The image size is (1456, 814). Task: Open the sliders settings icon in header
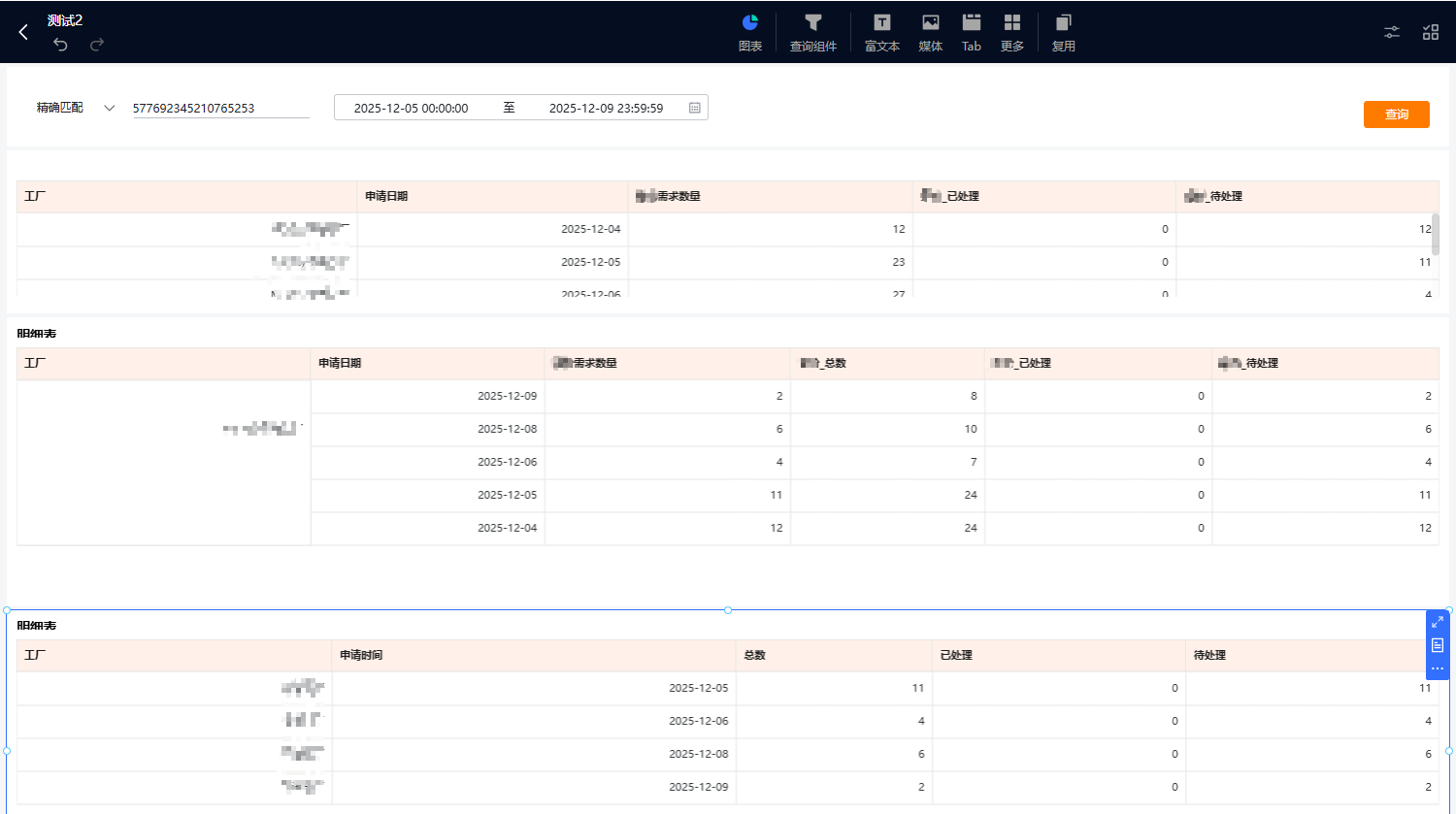pyautogui.click(x=1391, y=32)
